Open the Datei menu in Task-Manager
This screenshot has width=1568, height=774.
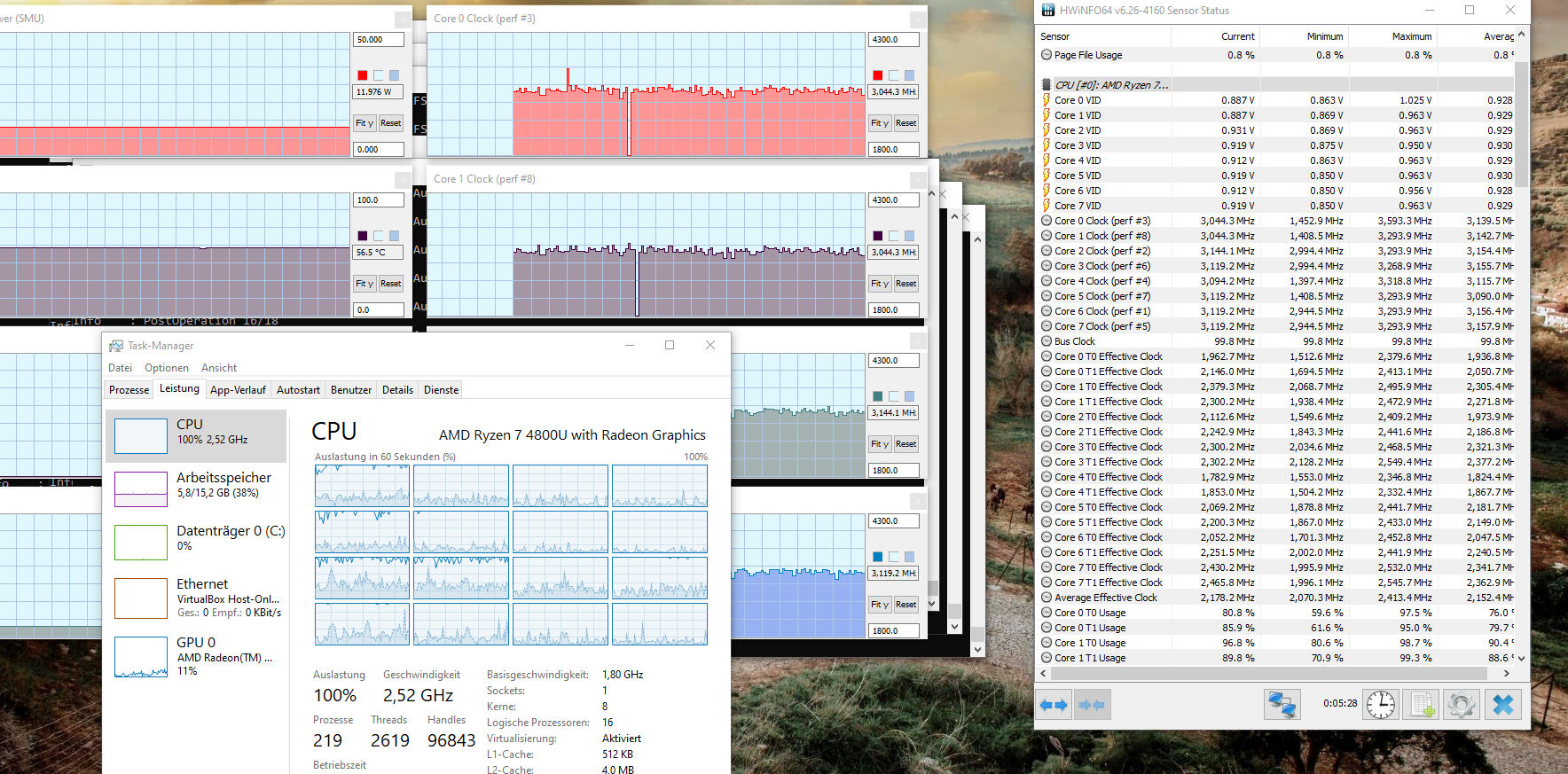(x=120, y=368)
